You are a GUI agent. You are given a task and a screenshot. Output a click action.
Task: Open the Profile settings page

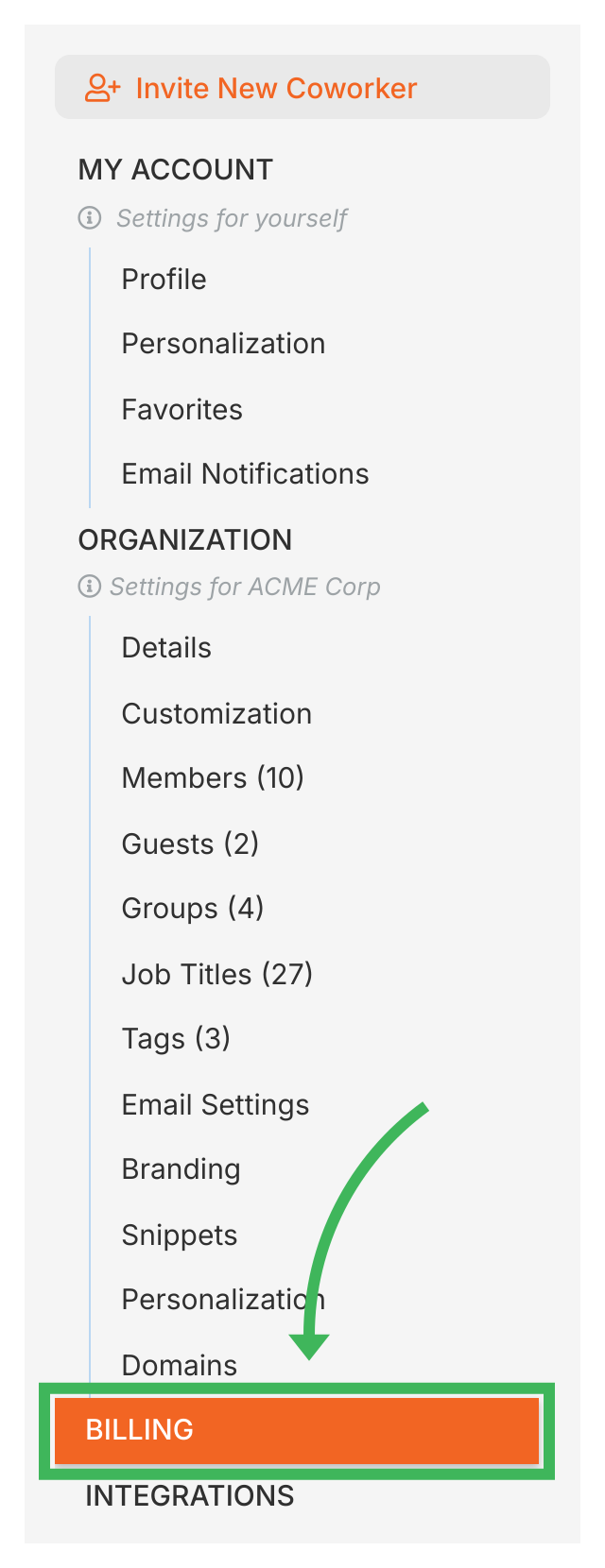[164, 280]
